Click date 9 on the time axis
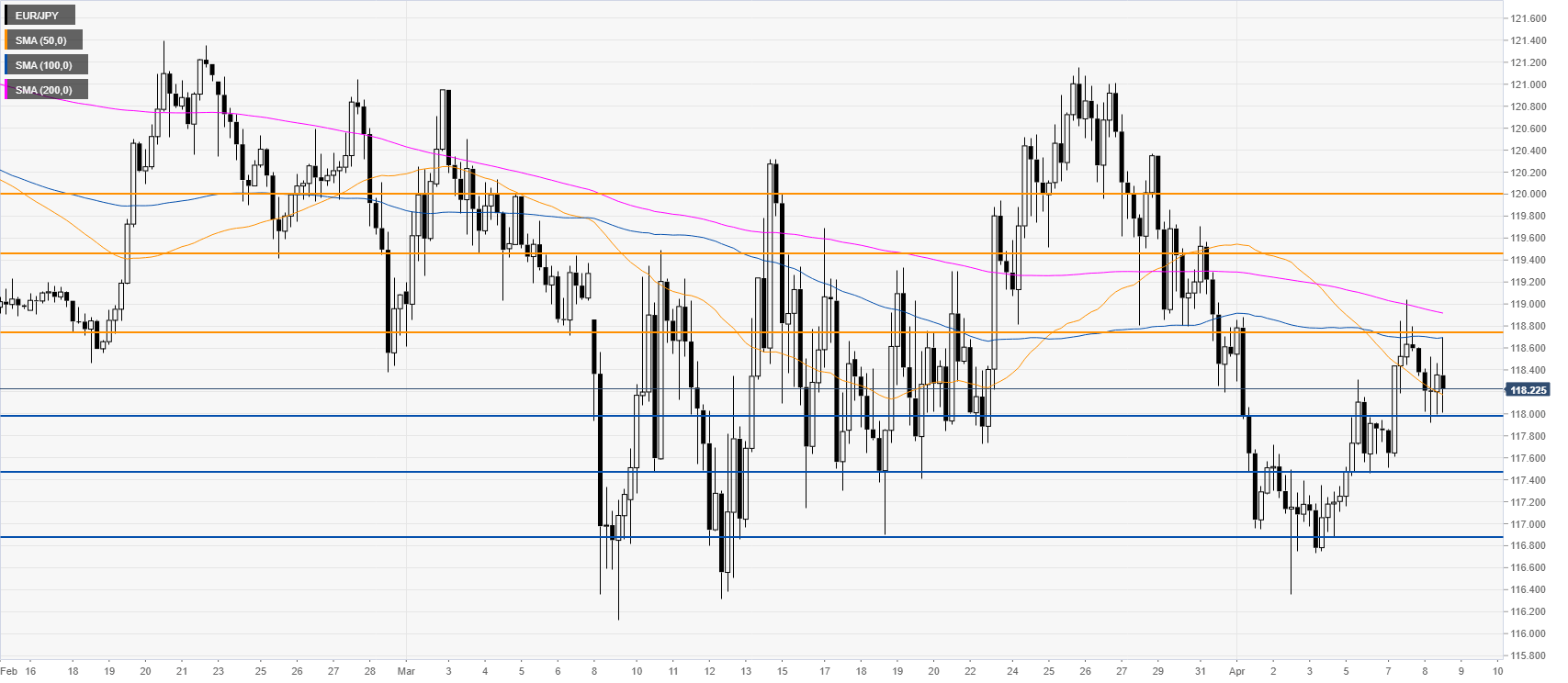Image resolution: width=1568 pixels, height=683 pixels. (1461, 671)
